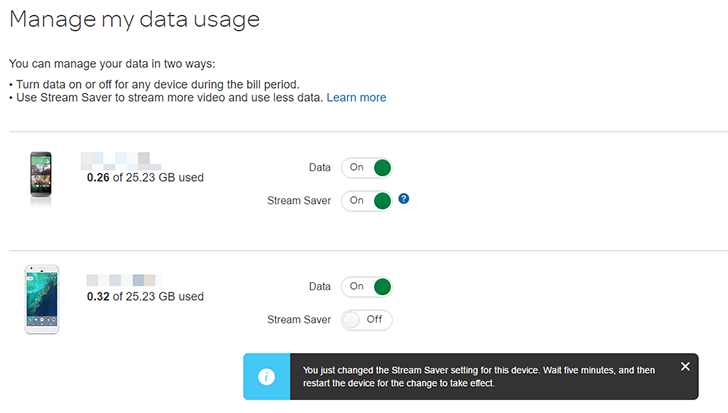This screenshot has width=728, height=413.
Task: Open the Learn more link
Action: pyautogui.click(x=356, y=98)
